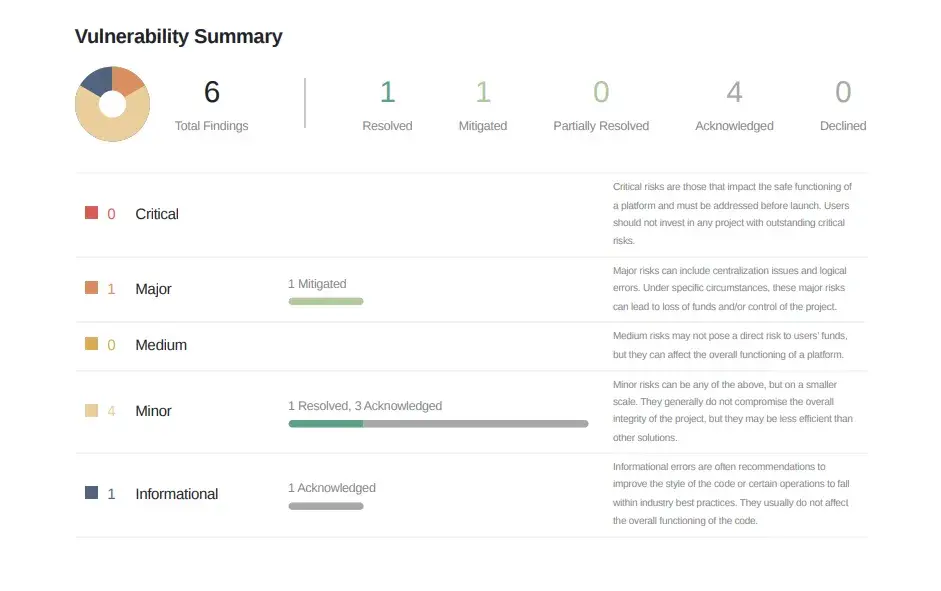Viewport: 941px width, 591px height.
Task: Click the '1 Resolved, 3 Acknowledged' text
Action: pyautogui.click(x=365, y=406)
